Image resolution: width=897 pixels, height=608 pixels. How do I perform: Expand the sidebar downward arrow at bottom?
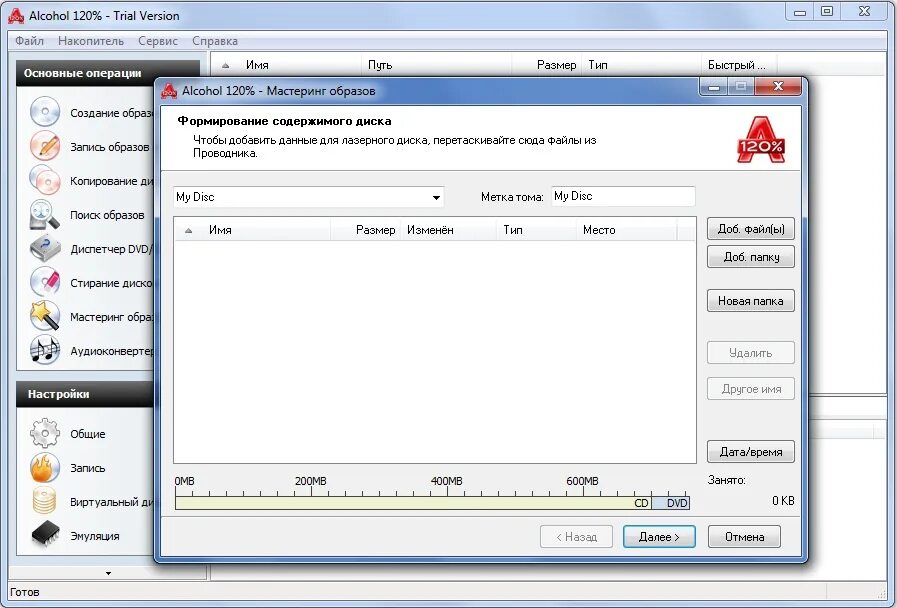108,573
